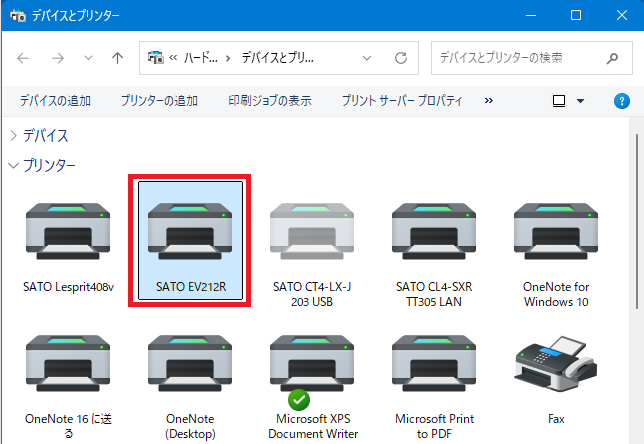Select the SATO EV212R printer icon

(190, 231)
